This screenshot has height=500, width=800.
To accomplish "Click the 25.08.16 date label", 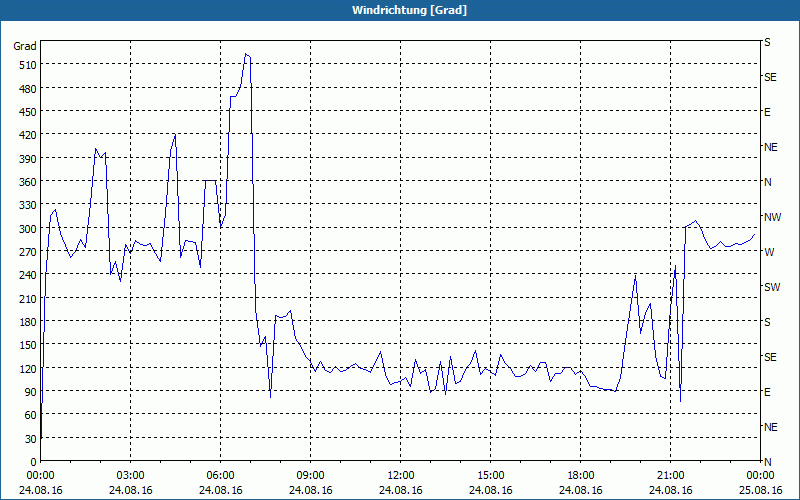I will 760,490.
